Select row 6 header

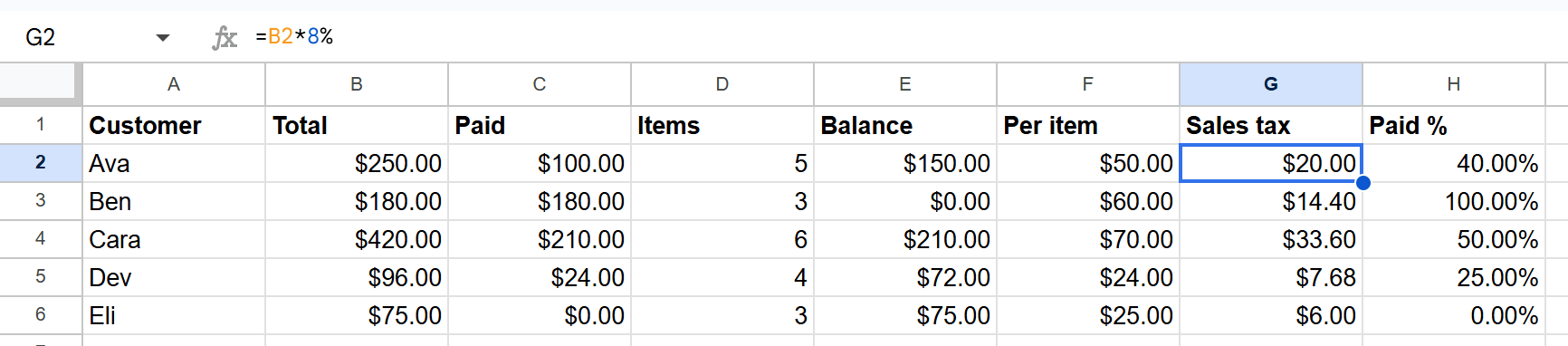tap(41, 315)
